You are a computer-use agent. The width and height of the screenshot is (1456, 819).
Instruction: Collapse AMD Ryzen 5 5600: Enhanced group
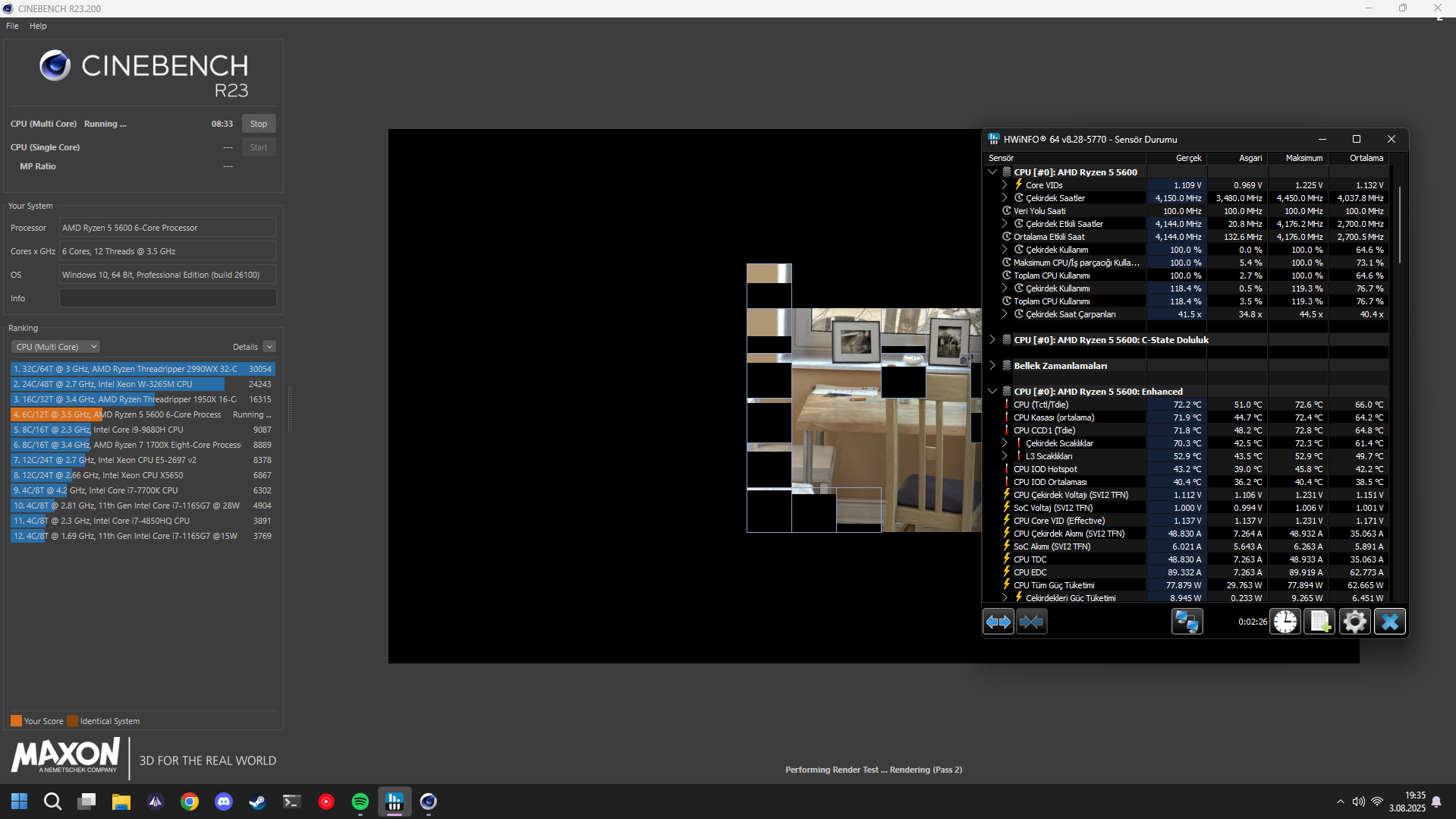992,392
